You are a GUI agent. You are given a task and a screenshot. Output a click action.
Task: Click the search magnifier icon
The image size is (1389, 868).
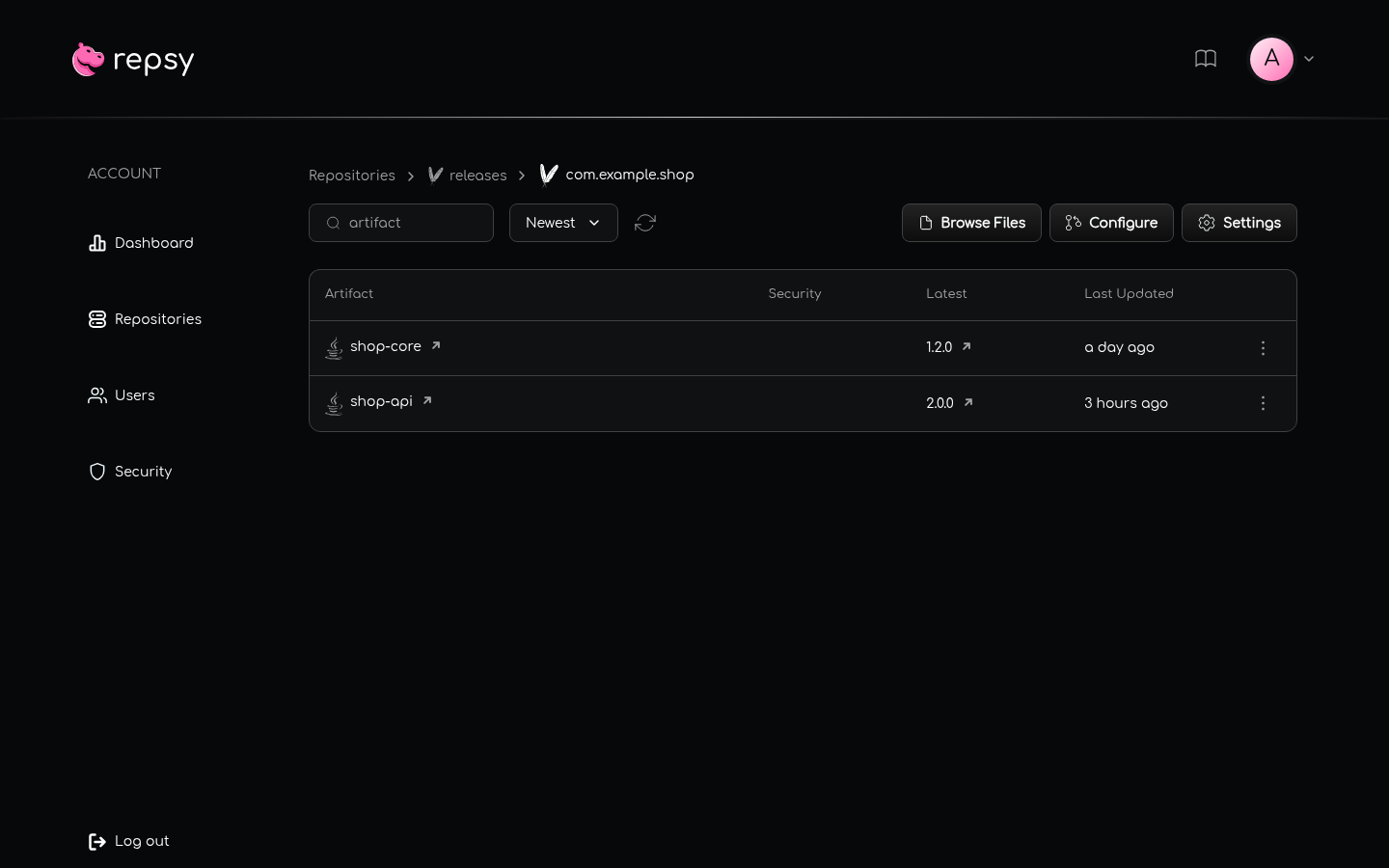(x=334, y=223)
